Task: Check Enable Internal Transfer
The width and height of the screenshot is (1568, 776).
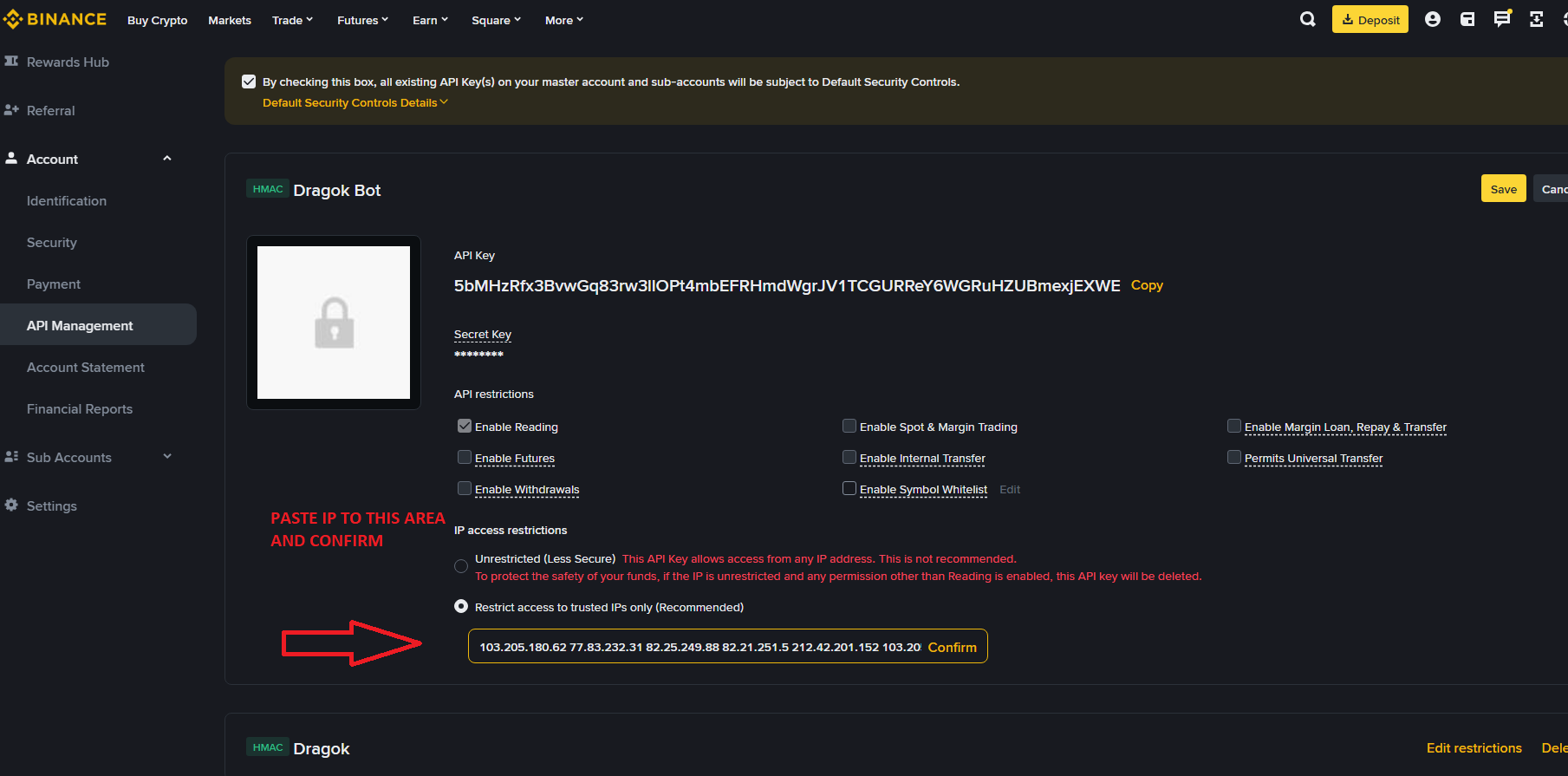Action: [x=849, y=457]
